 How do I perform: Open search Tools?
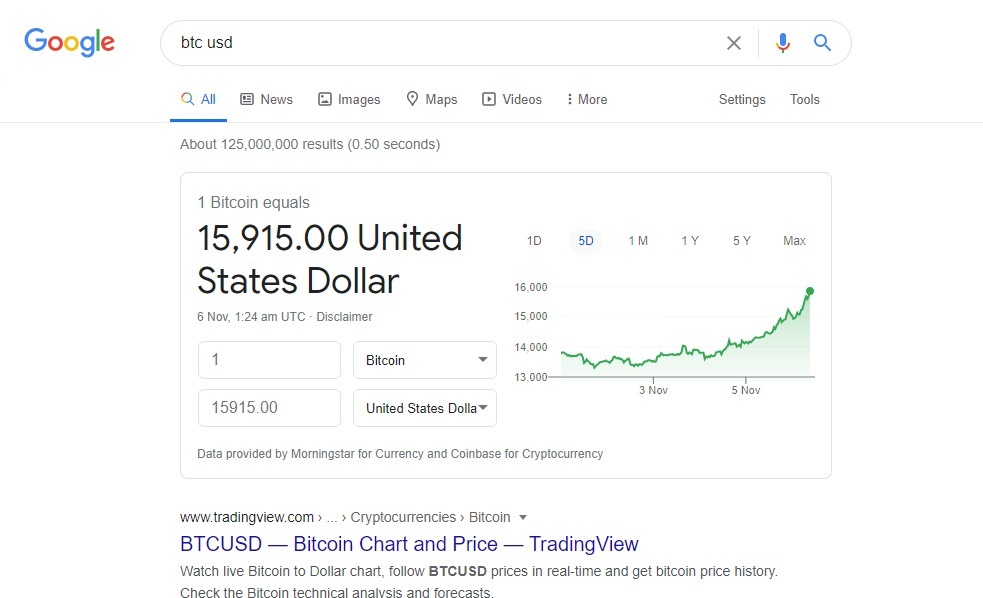804,99
